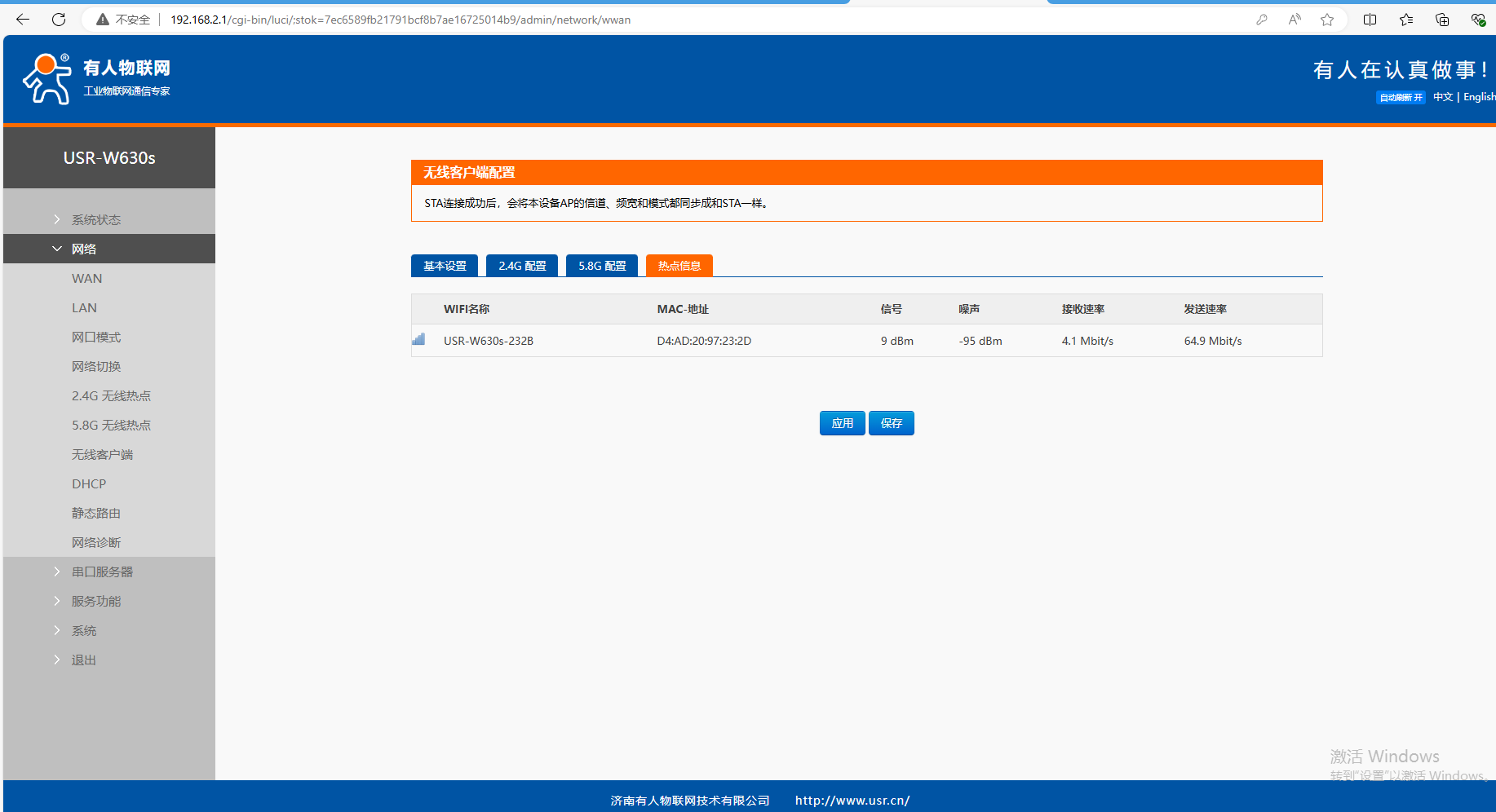Image resolution: width=1496 pixels, height=812 pixels.
Task: Open the favorites list
Action: tap(1406, 20)
